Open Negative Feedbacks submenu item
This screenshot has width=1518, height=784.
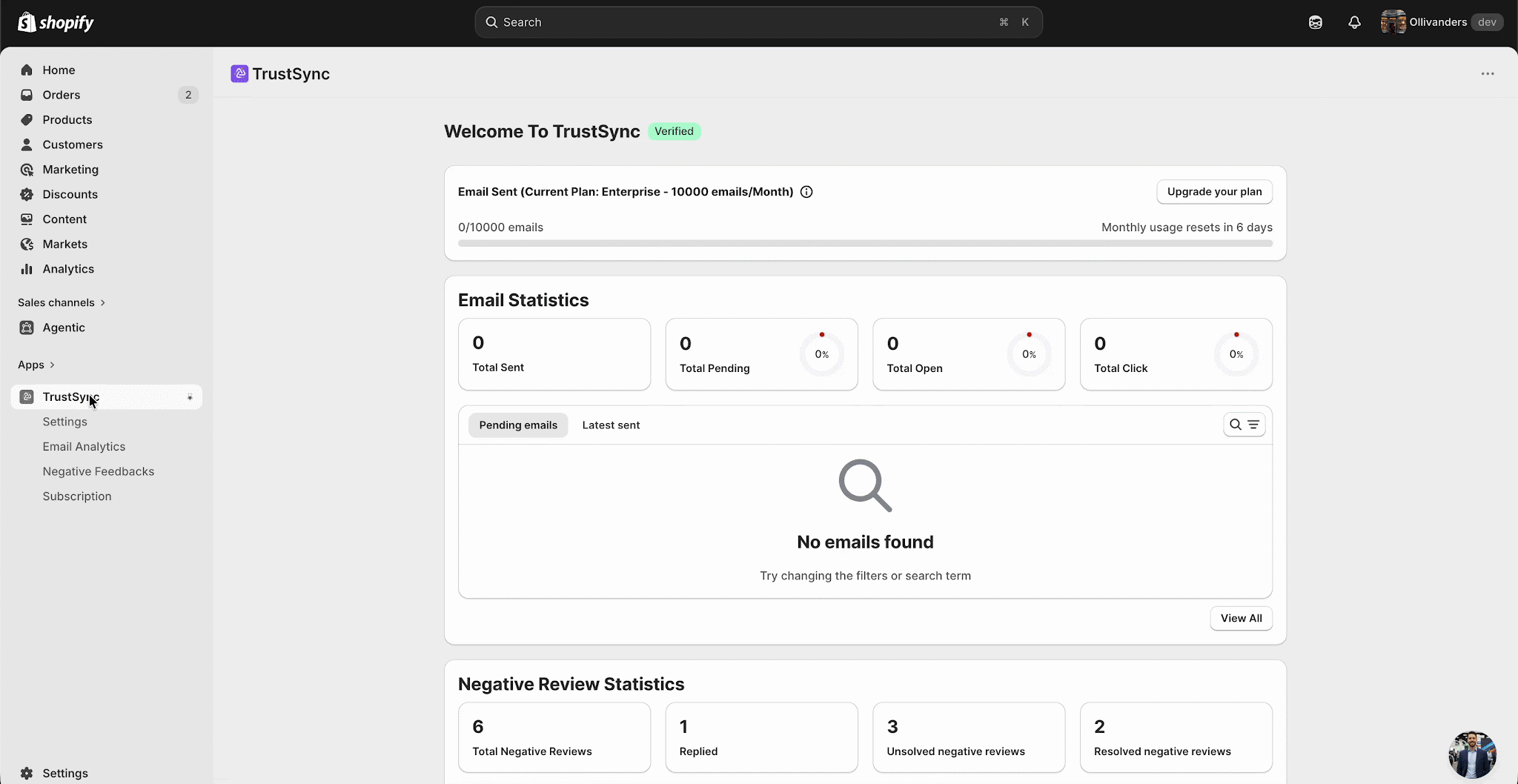point(99,471)
